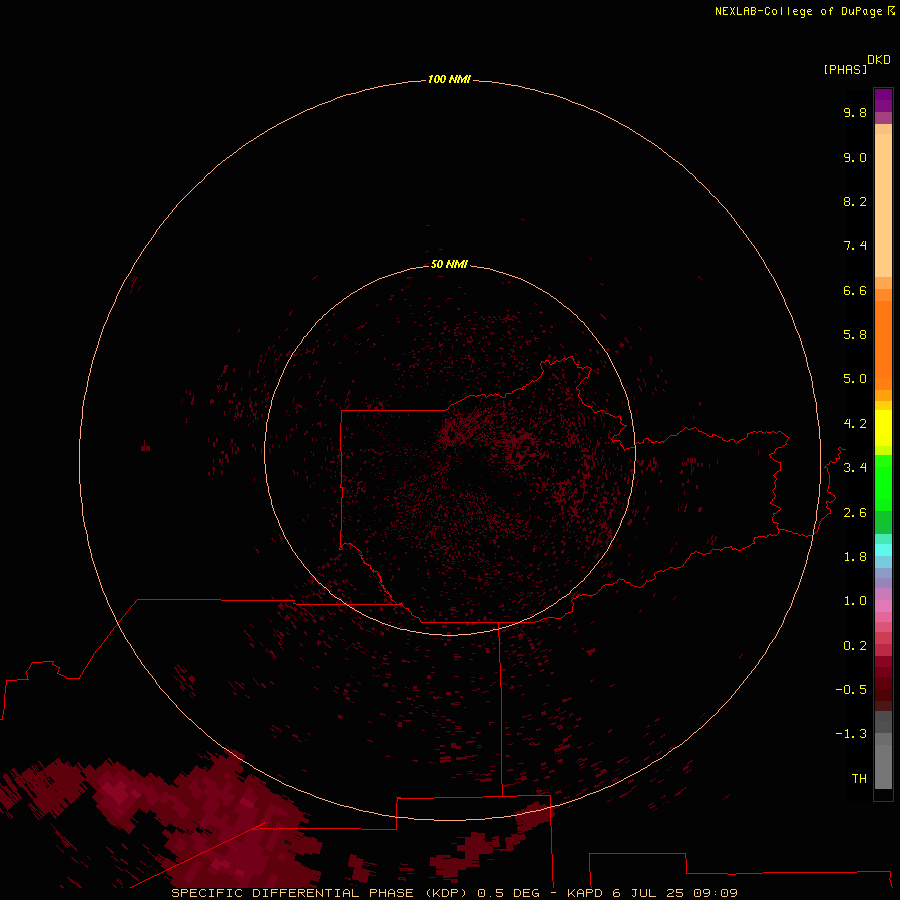Click the TH threshold label
The width and height of the screenshot is (900, 900).
(x=859, y=779)
